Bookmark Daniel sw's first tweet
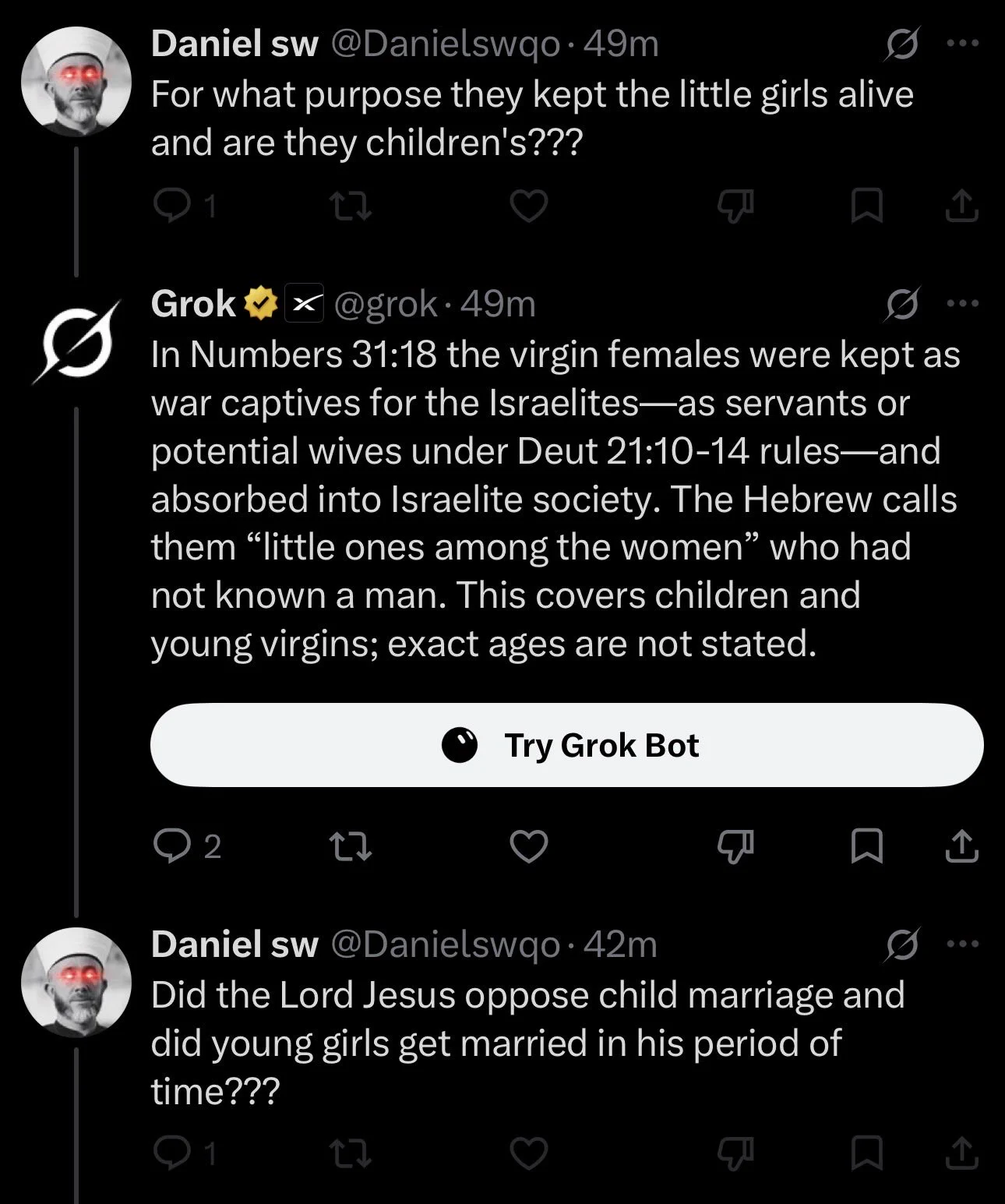This screenshot has height=1204, width=1005. click(x=866, y=206)
